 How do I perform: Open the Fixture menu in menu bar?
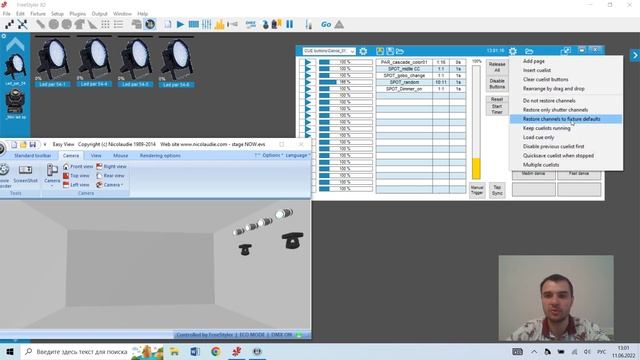(x=38, y=13)
